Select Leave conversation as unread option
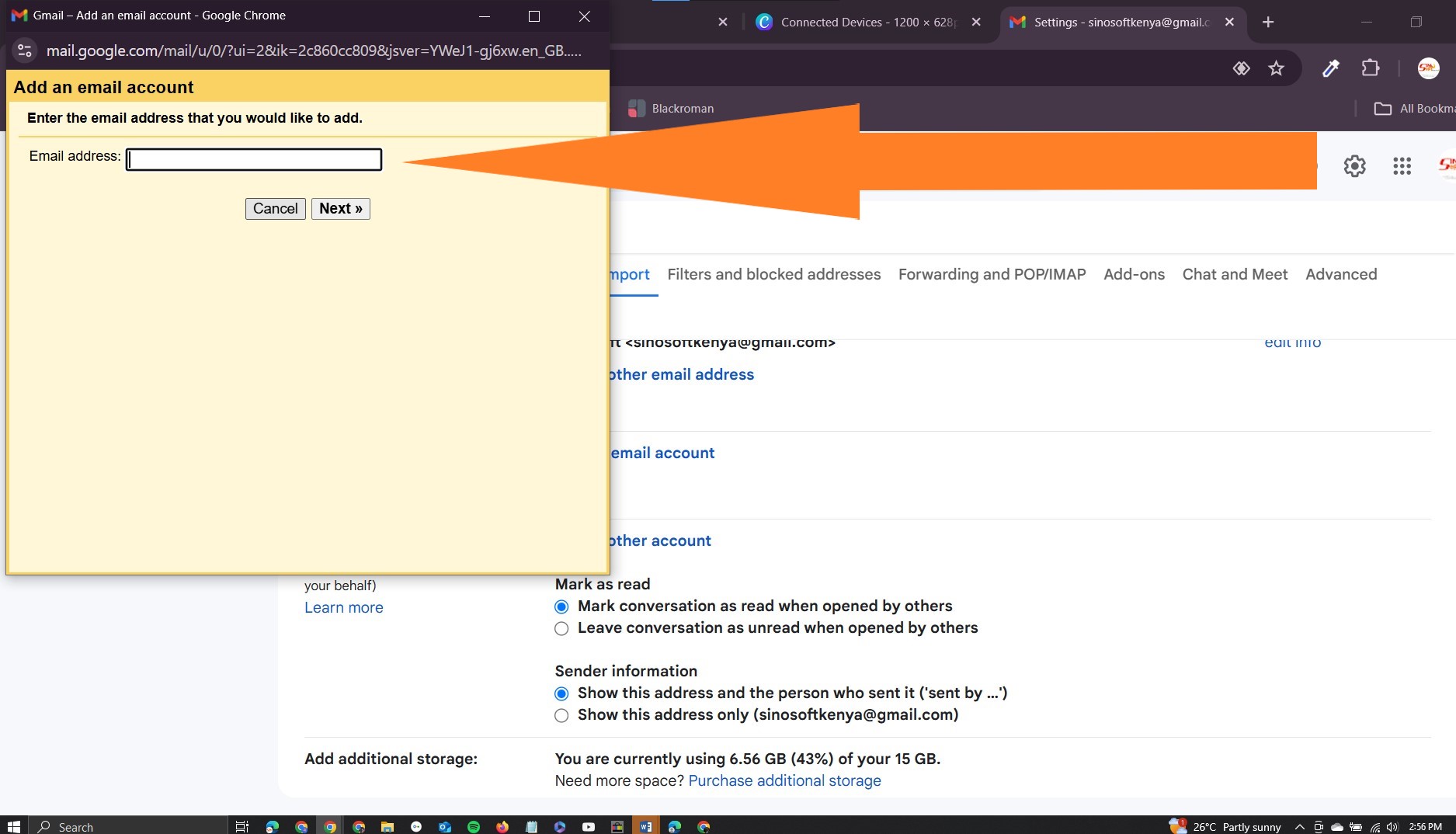Viewport: 1456px width, 834px height. (x=561, y=628)
